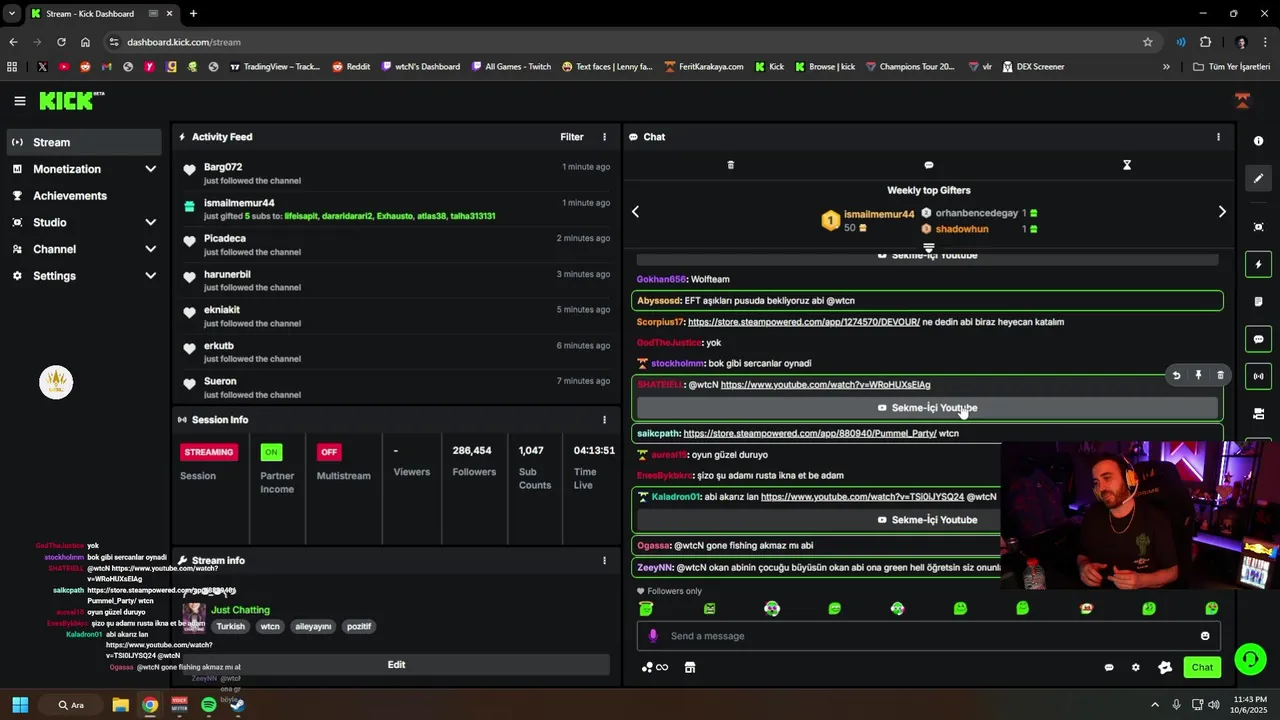
Task: Click the orange profile avatar at top right
Action: click(1242, 101)
